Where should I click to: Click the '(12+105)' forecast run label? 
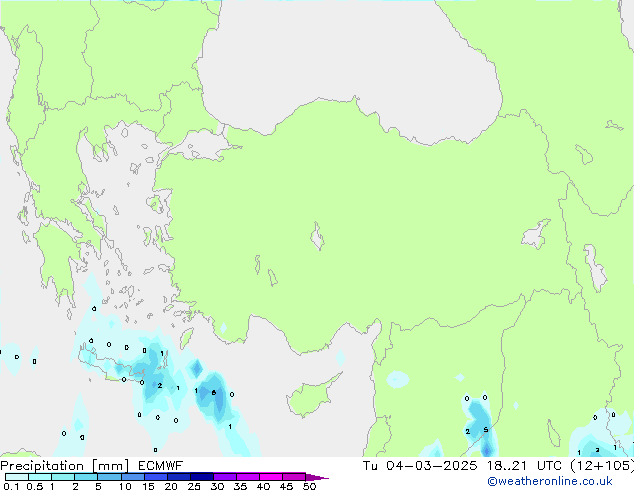[x=602, y=466]
